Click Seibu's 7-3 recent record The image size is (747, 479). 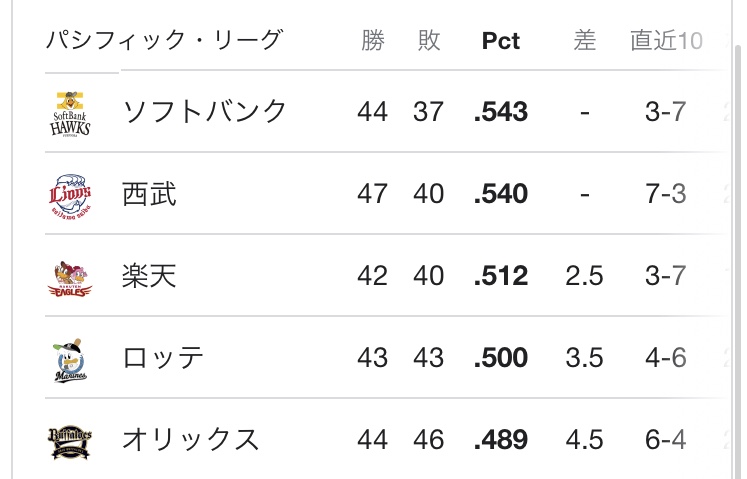click(x=666, y=193)
